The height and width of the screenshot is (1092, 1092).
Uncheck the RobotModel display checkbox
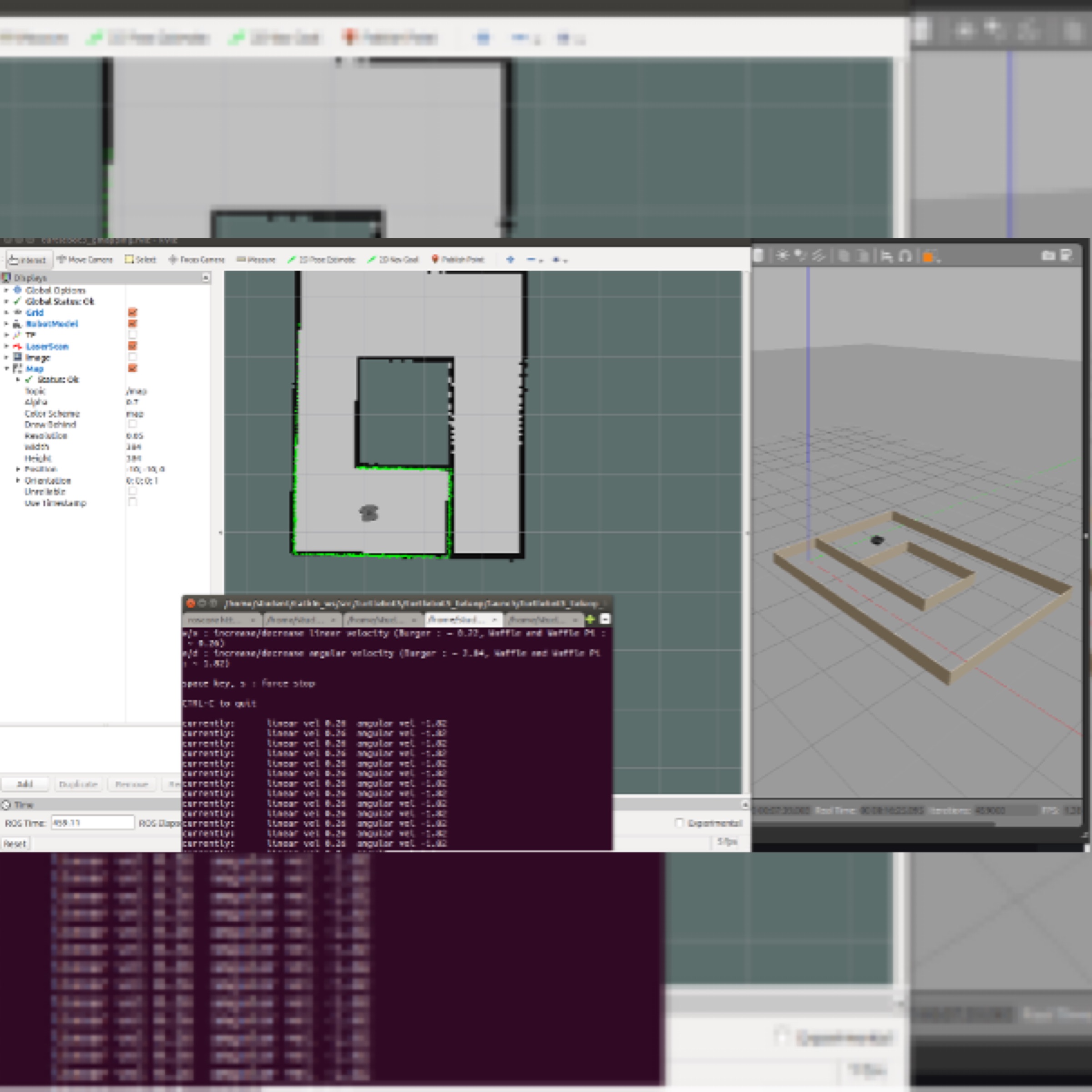click(x=133, y=324)
